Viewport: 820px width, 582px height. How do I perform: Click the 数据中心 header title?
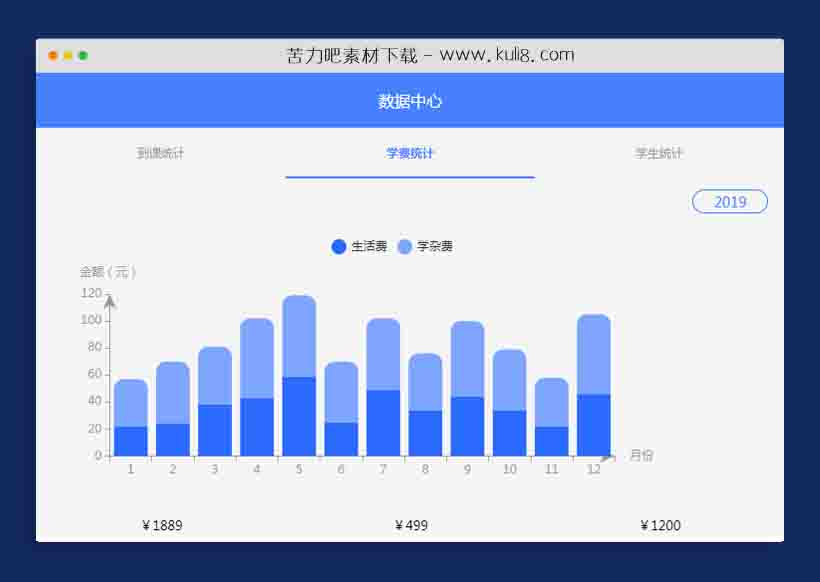pyautogui.click(x=410, y=101)
